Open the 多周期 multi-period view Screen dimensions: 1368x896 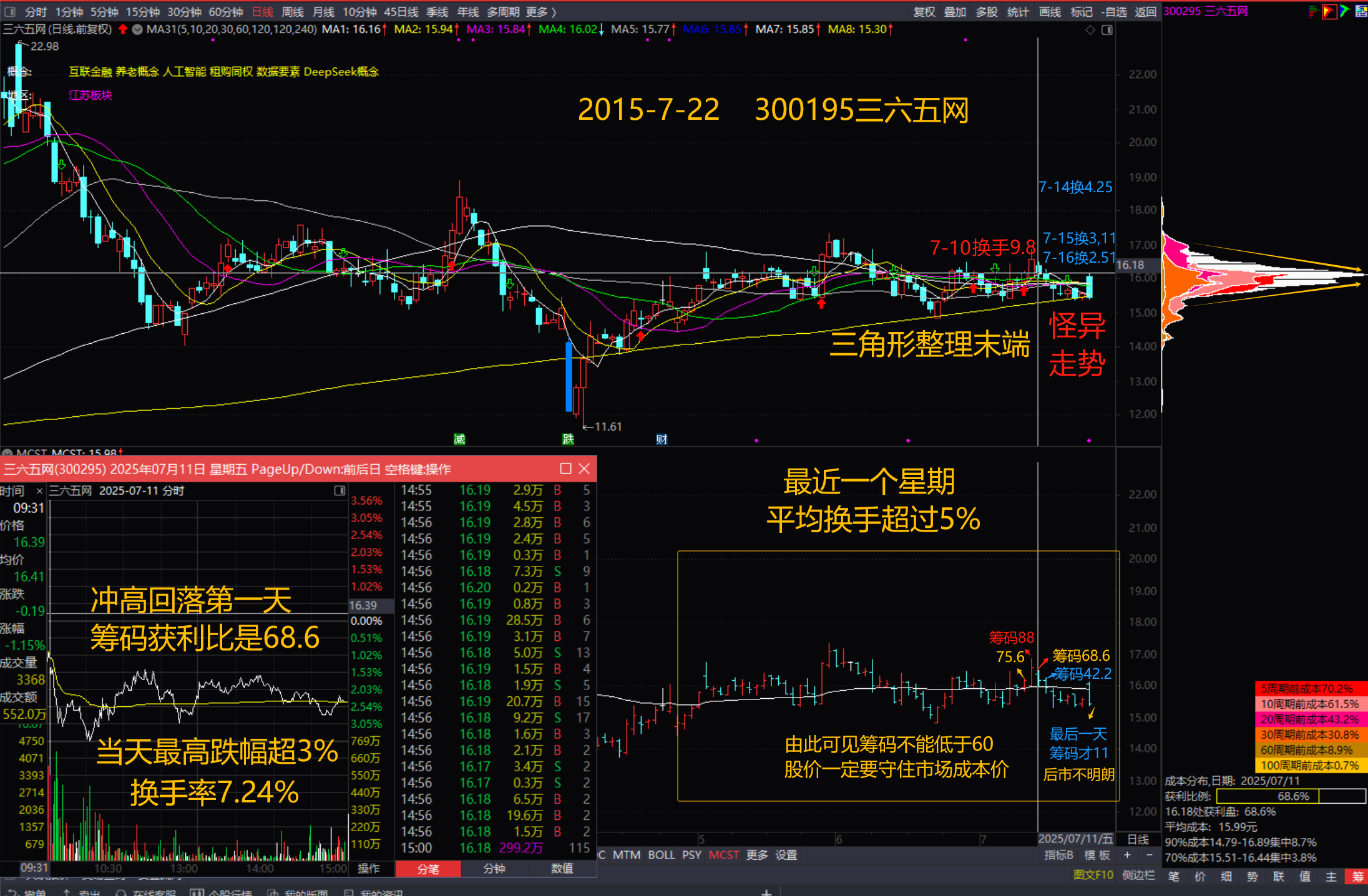[x=503, y=12]
